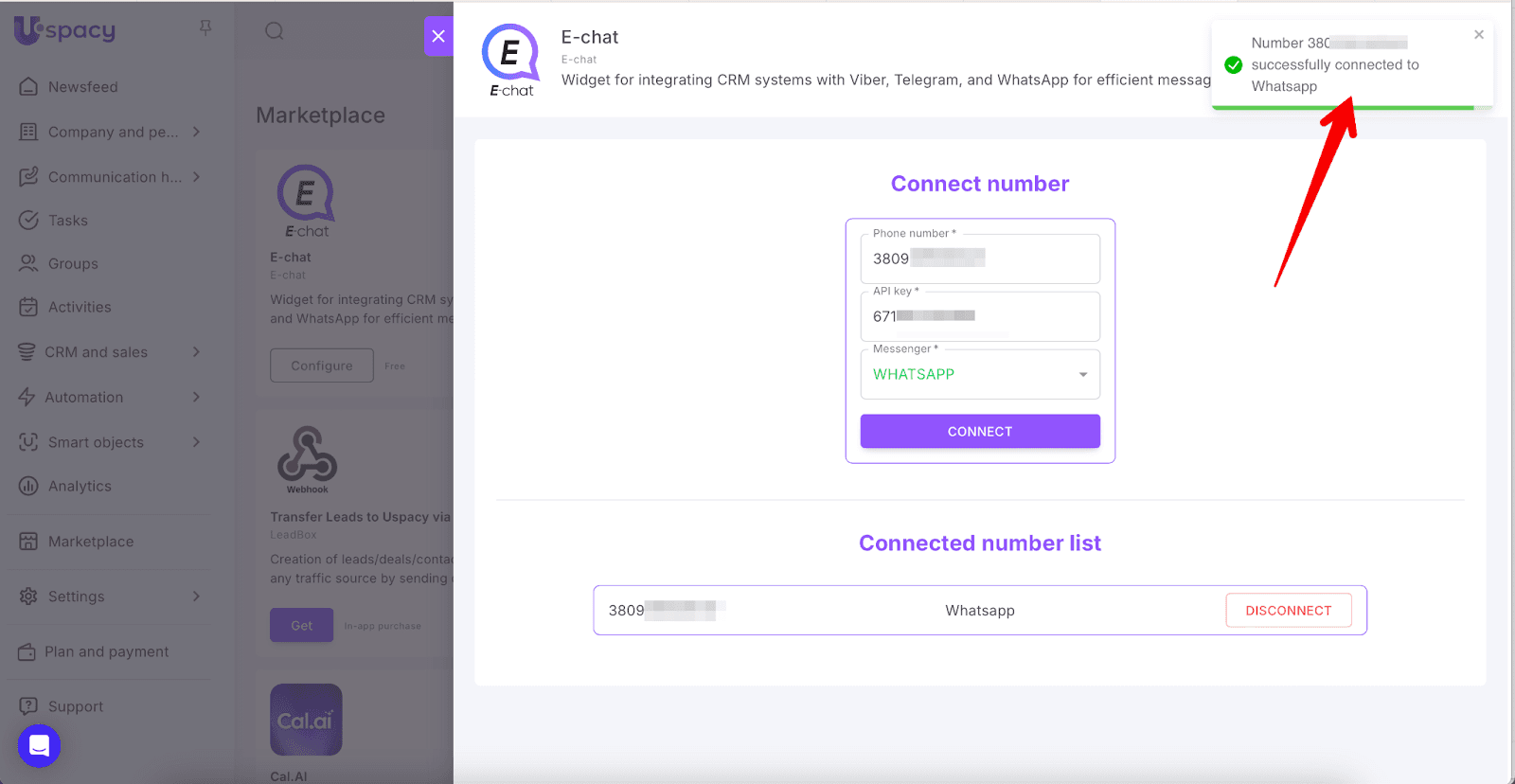Click DISCONNECT for the Whatsapp number
1515x784 pixels.
click(1288, 611)
